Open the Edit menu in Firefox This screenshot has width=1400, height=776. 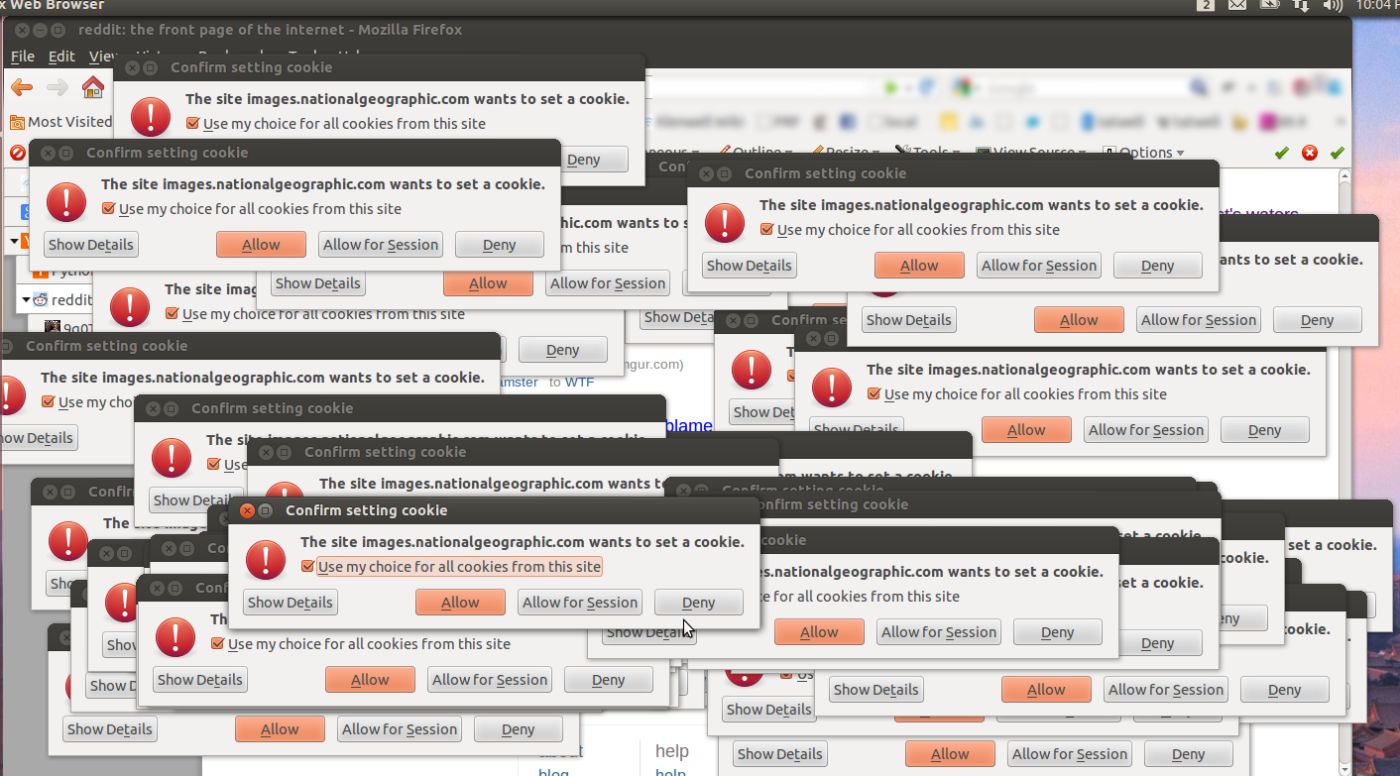(60, 56)
